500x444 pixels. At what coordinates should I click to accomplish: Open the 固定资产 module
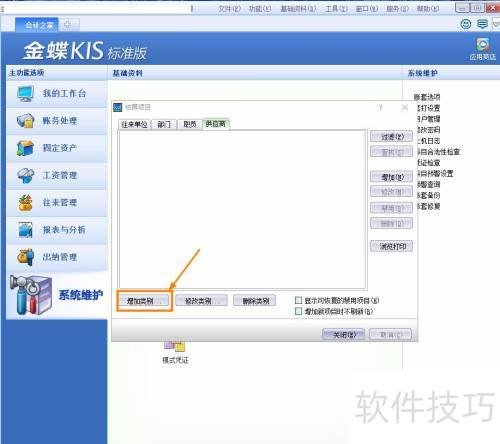click(x=57, y=148)
